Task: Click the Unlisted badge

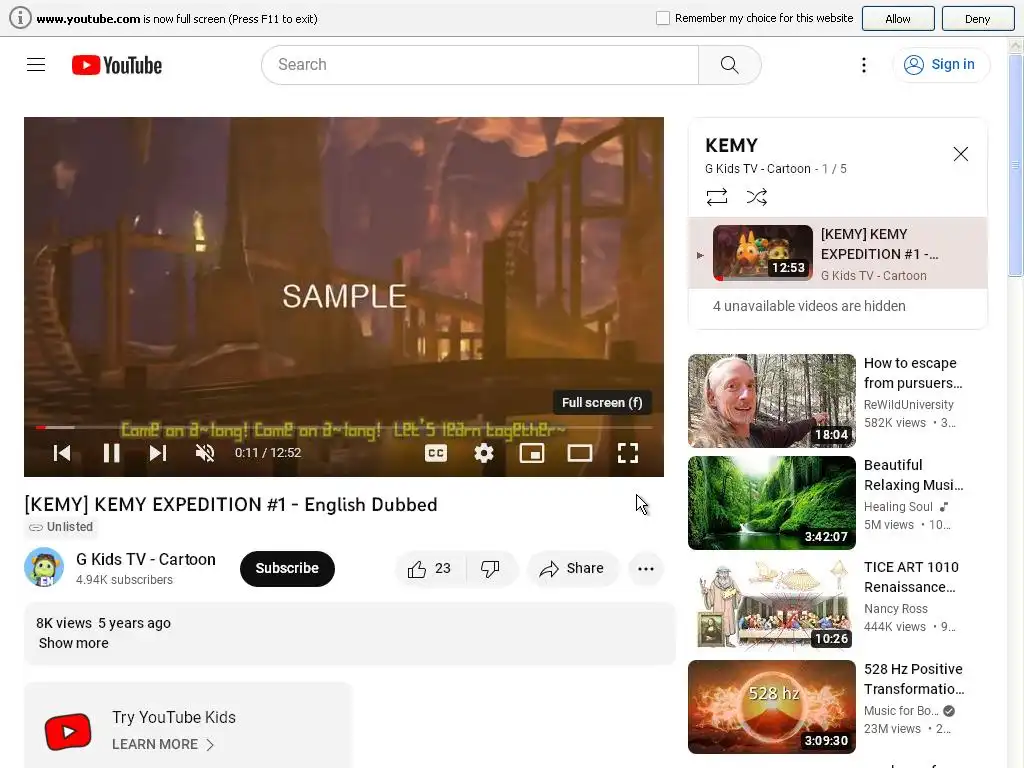Action: pyautogui.click(x=61, y=527)
